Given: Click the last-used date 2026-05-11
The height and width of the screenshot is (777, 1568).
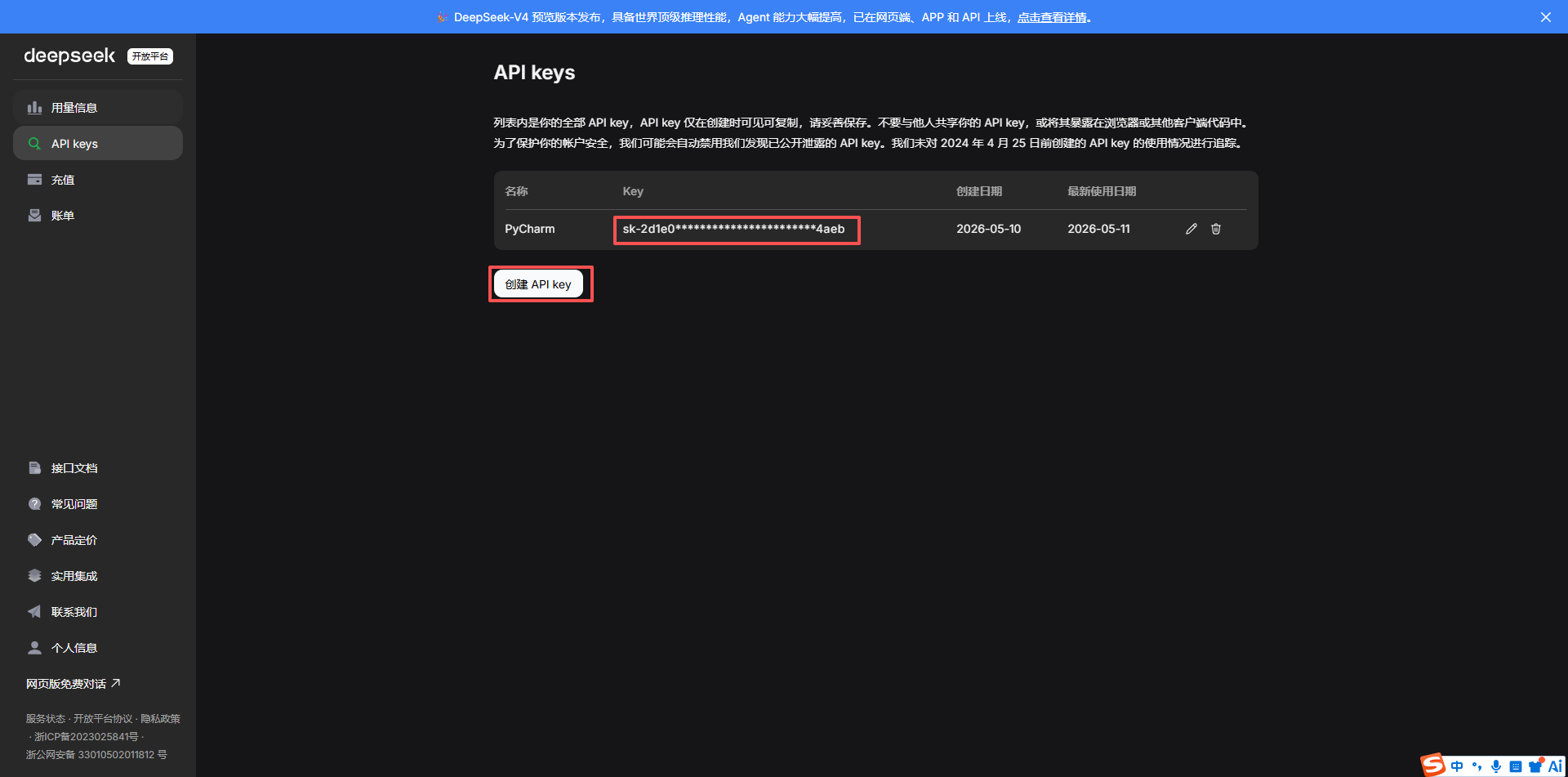Looking at the screenshot, I should (x=1099, y=229).
